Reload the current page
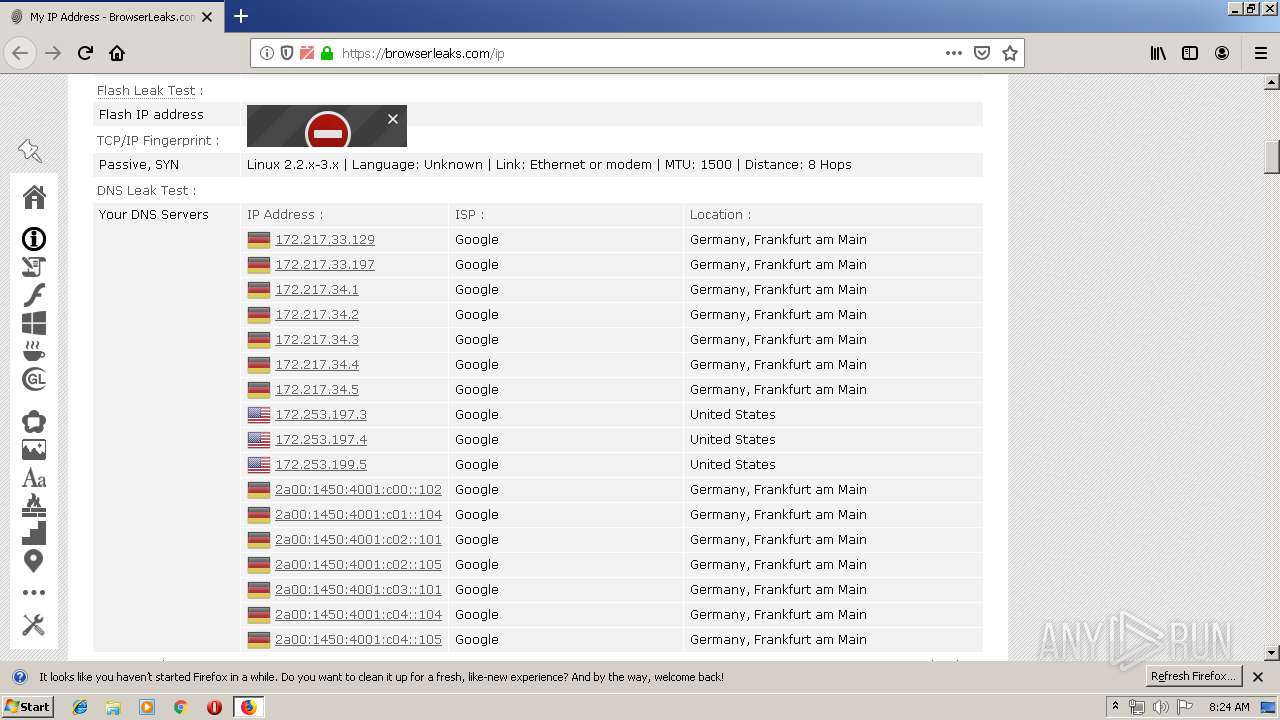Image resolution: width=1280 pixels, height=720 pixels. point(86,53)
